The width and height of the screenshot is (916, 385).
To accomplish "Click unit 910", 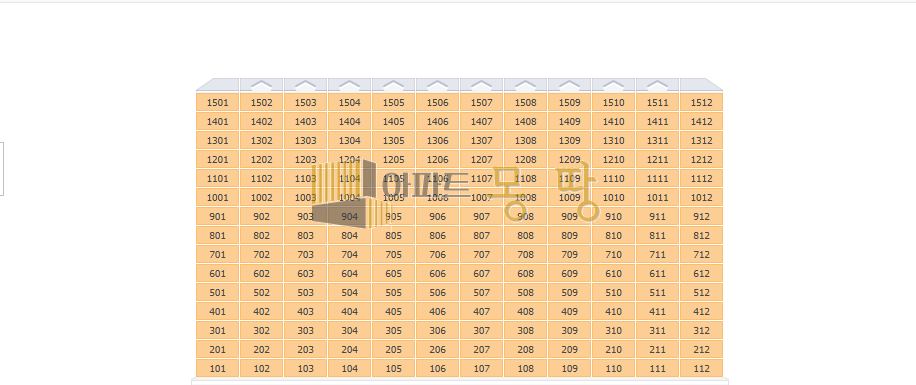I will 613,217.
